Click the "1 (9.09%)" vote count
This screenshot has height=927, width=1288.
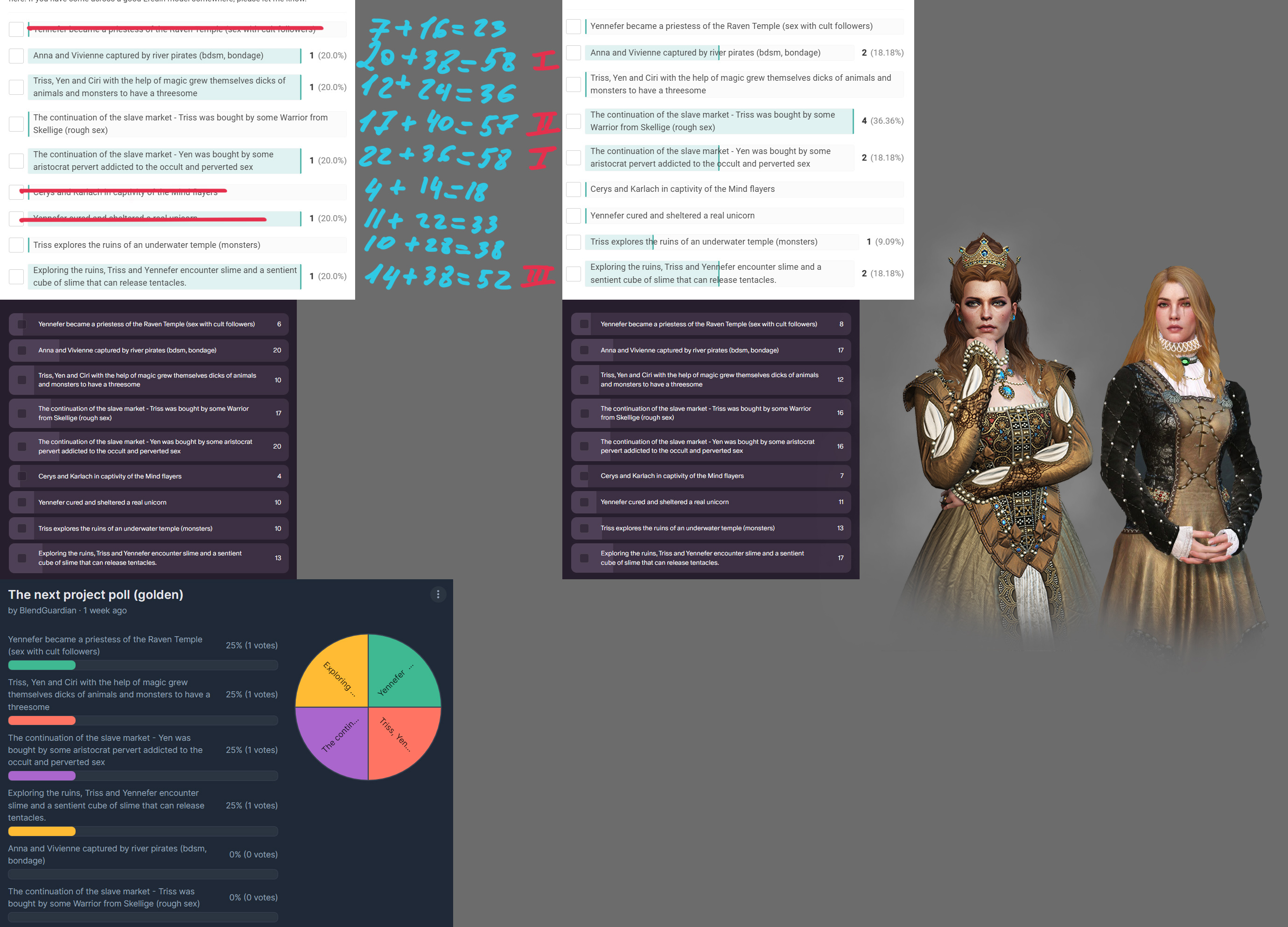tap(885, 242)
